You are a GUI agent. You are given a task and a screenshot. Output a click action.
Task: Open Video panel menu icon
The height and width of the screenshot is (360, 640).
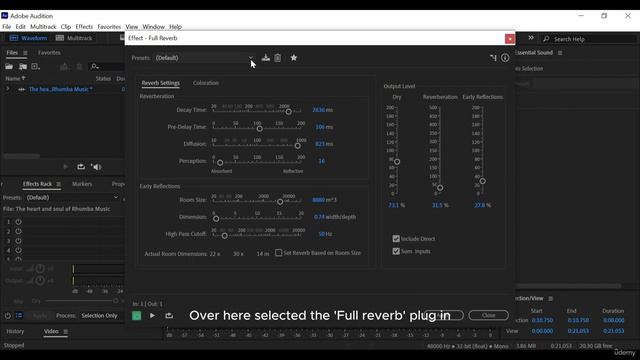[x=65, y=331]
